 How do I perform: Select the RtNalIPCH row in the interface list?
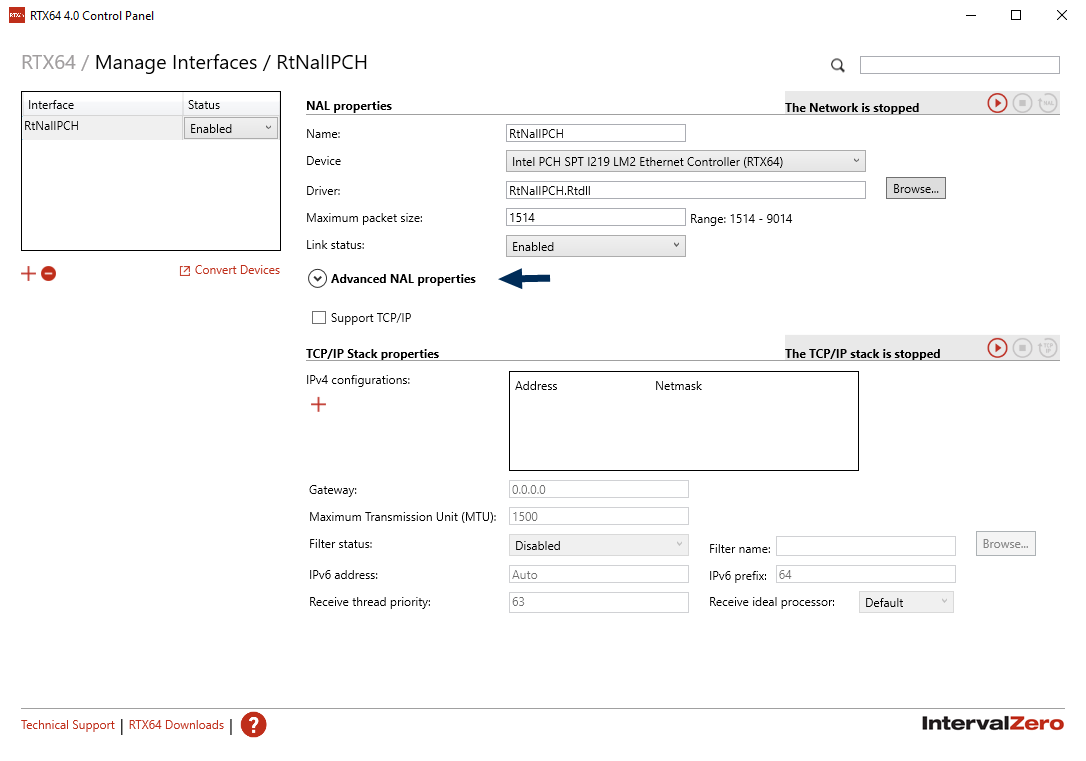(x=151, y=128)
